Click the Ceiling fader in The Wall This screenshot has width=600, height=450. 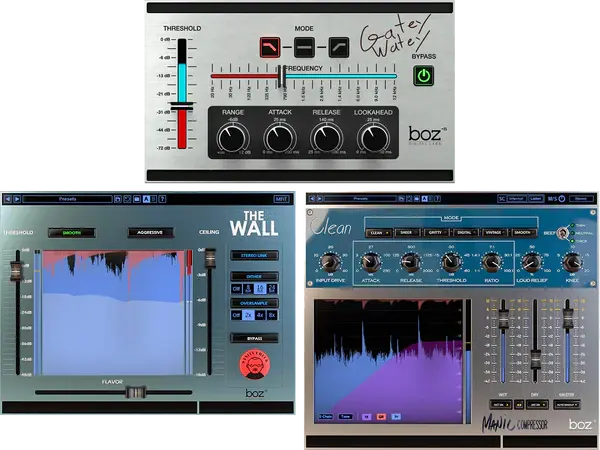click(210, 258)
